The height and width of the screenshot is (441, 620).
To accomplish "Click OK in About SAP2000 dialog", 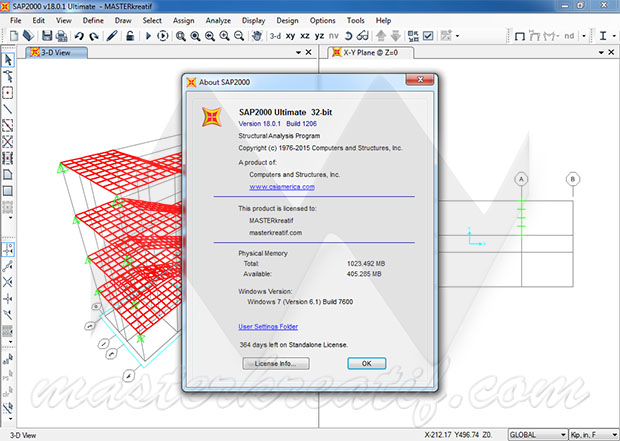I will pyautogui.click(x=367, y=363).
